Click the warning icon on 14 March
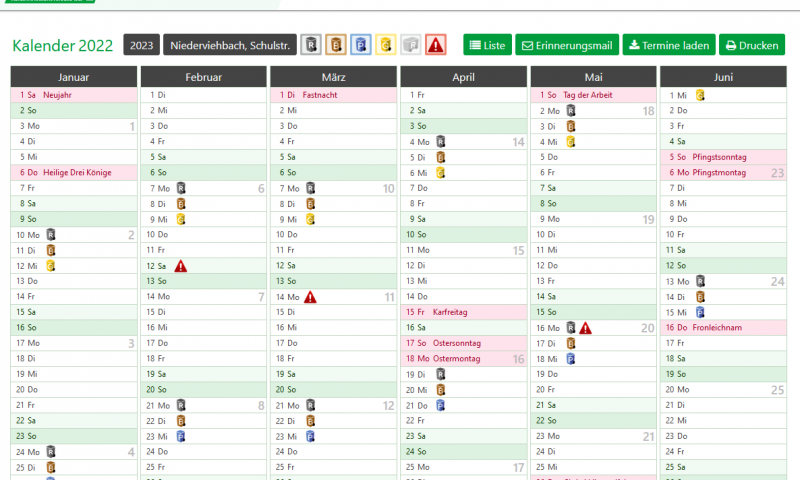This screenshot has height=480, width=800. pos(310,296)
